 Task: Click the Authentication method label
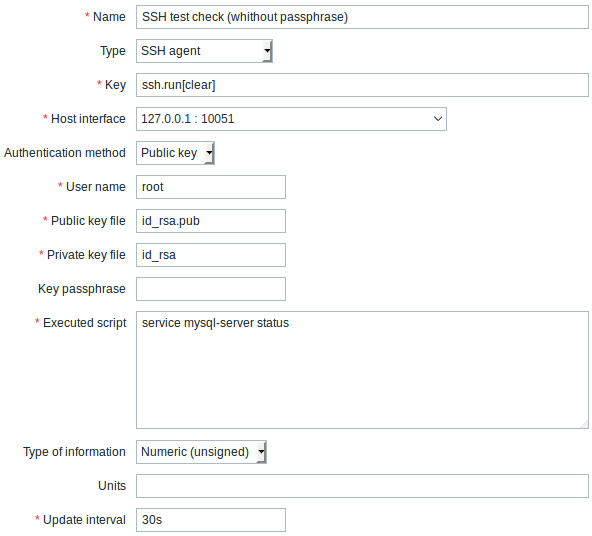point(65,153)
